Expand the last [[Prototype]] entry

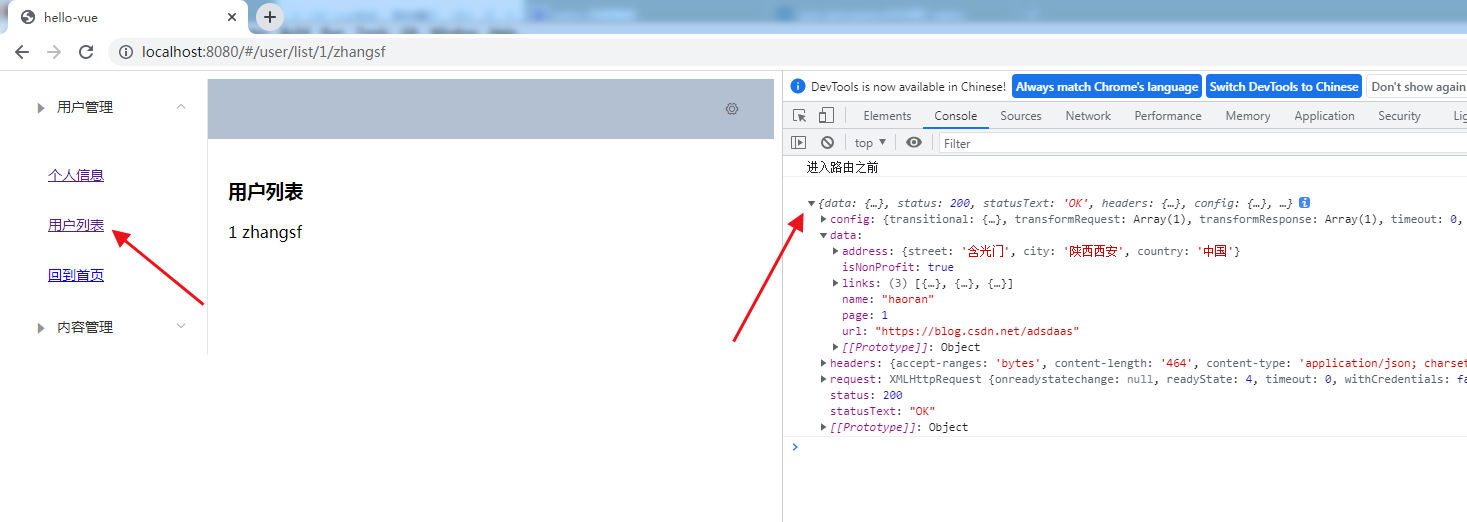click(824, 427)
